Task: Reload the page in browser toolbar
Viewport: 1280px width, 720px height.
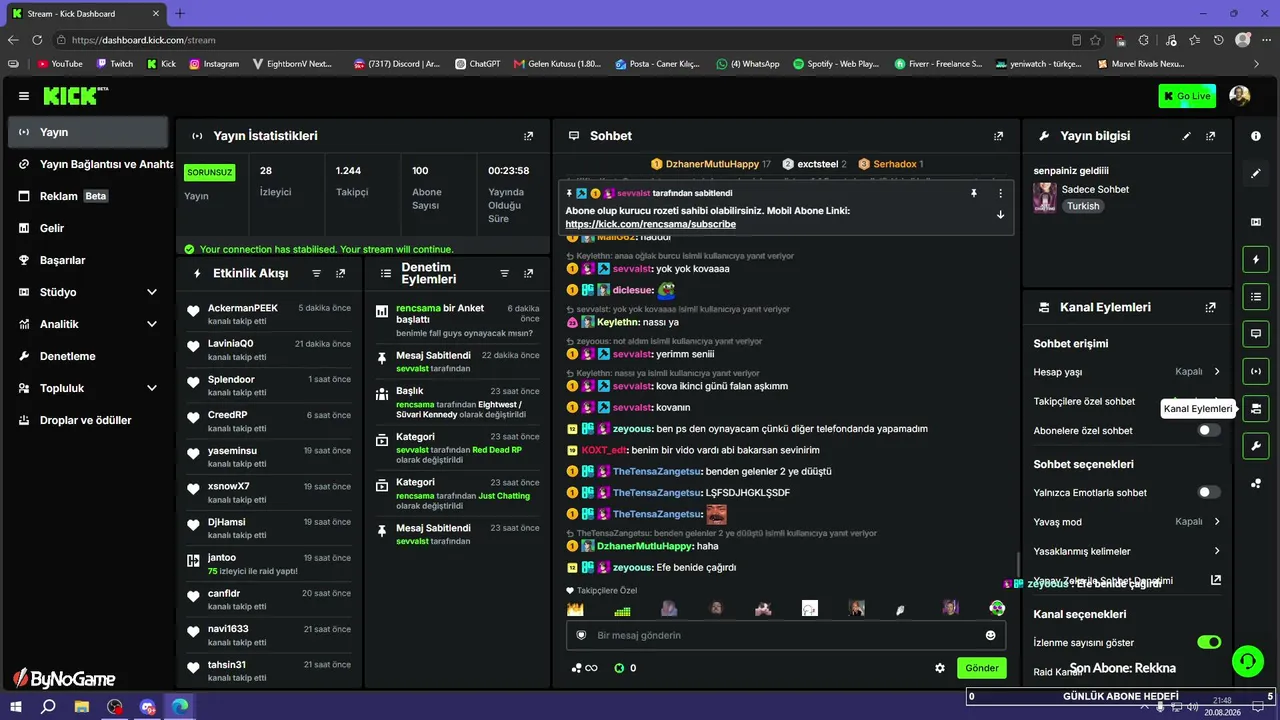Action: coord(37,40)
